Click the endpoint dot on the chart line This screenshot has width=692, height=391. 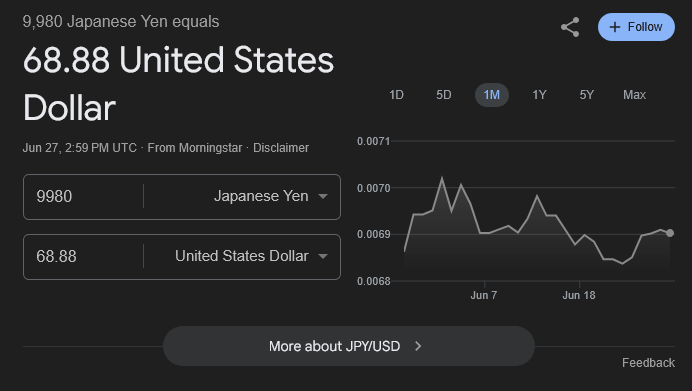[670, 233]
